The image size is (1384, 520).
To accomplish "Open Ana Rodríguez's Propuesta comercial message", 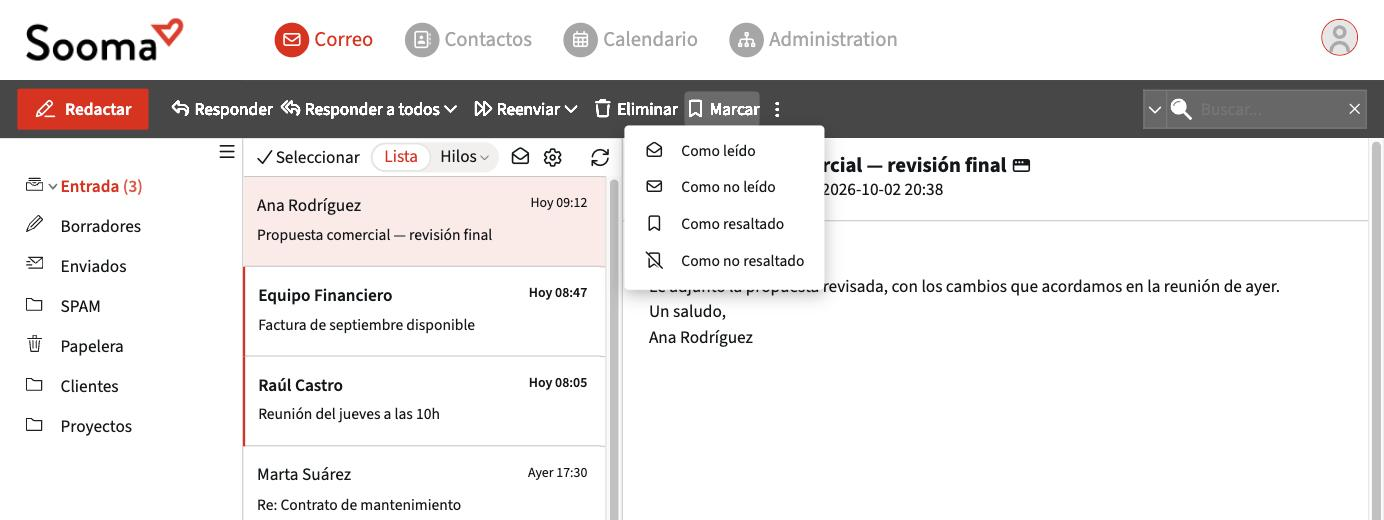I will [x=424, y=221].
